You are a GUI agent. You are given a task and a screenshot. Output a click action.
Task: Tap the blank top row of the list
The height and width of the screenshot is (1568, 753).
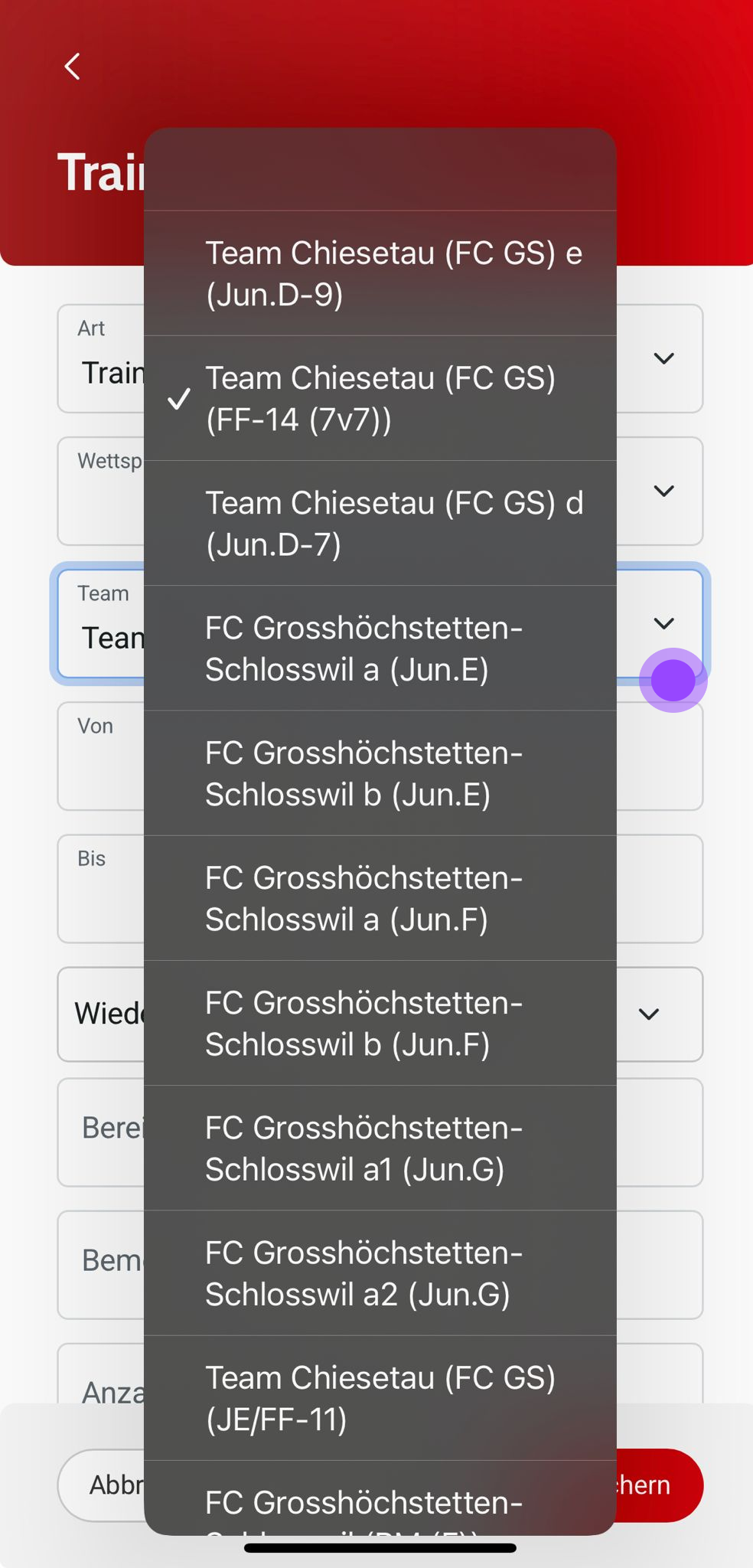point(380,170)
